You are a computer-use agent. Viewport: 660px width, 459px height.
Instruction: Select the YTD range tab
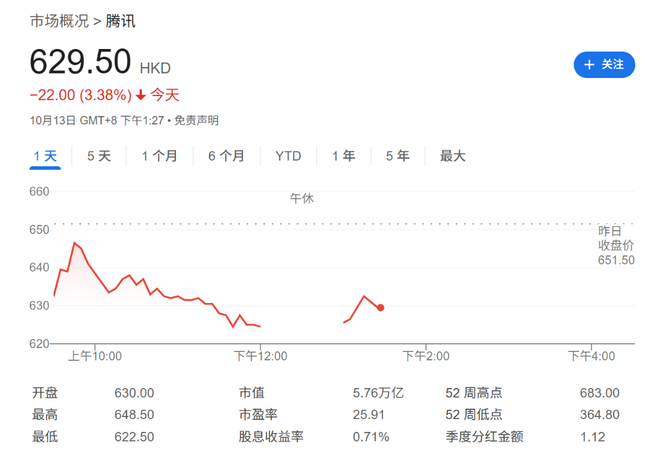click(x=288, y=156)
